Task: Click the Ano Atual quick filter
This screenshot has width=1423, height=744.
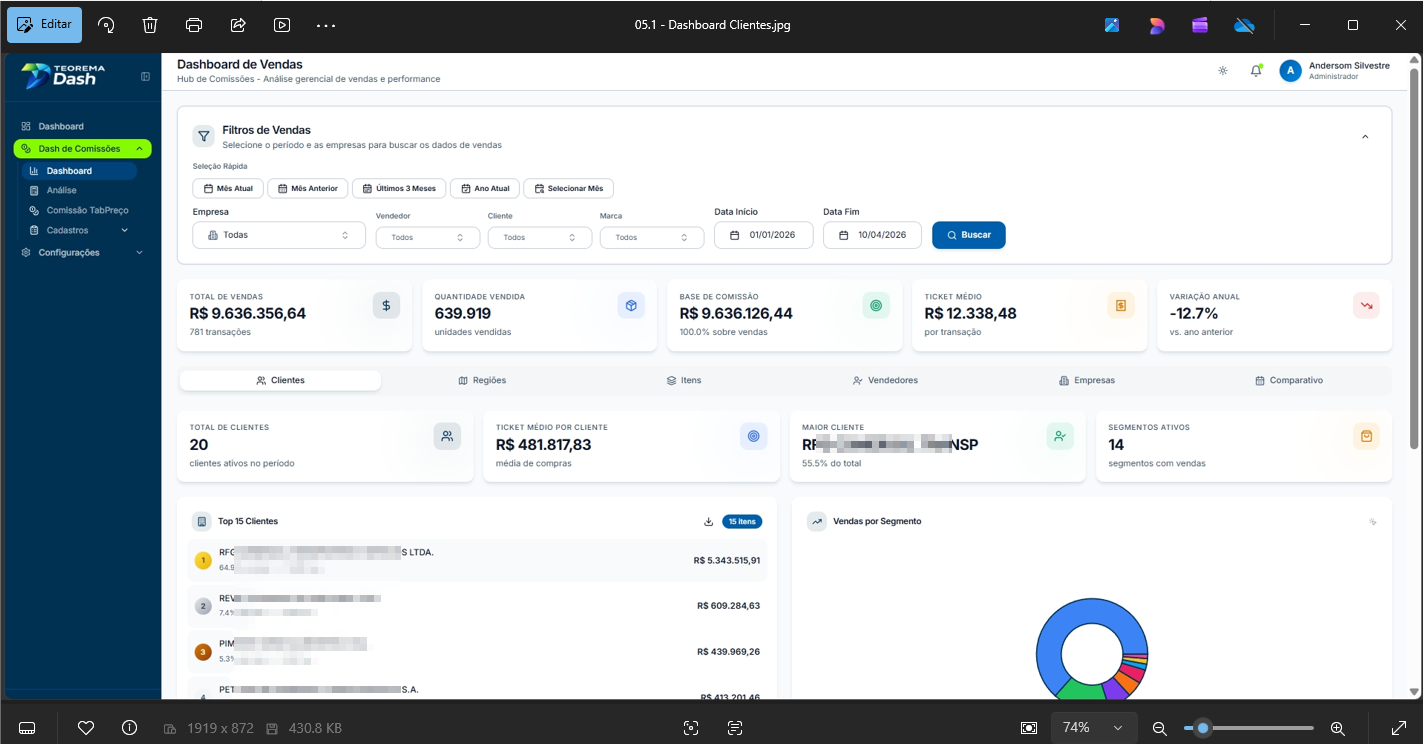Action: 484,188
